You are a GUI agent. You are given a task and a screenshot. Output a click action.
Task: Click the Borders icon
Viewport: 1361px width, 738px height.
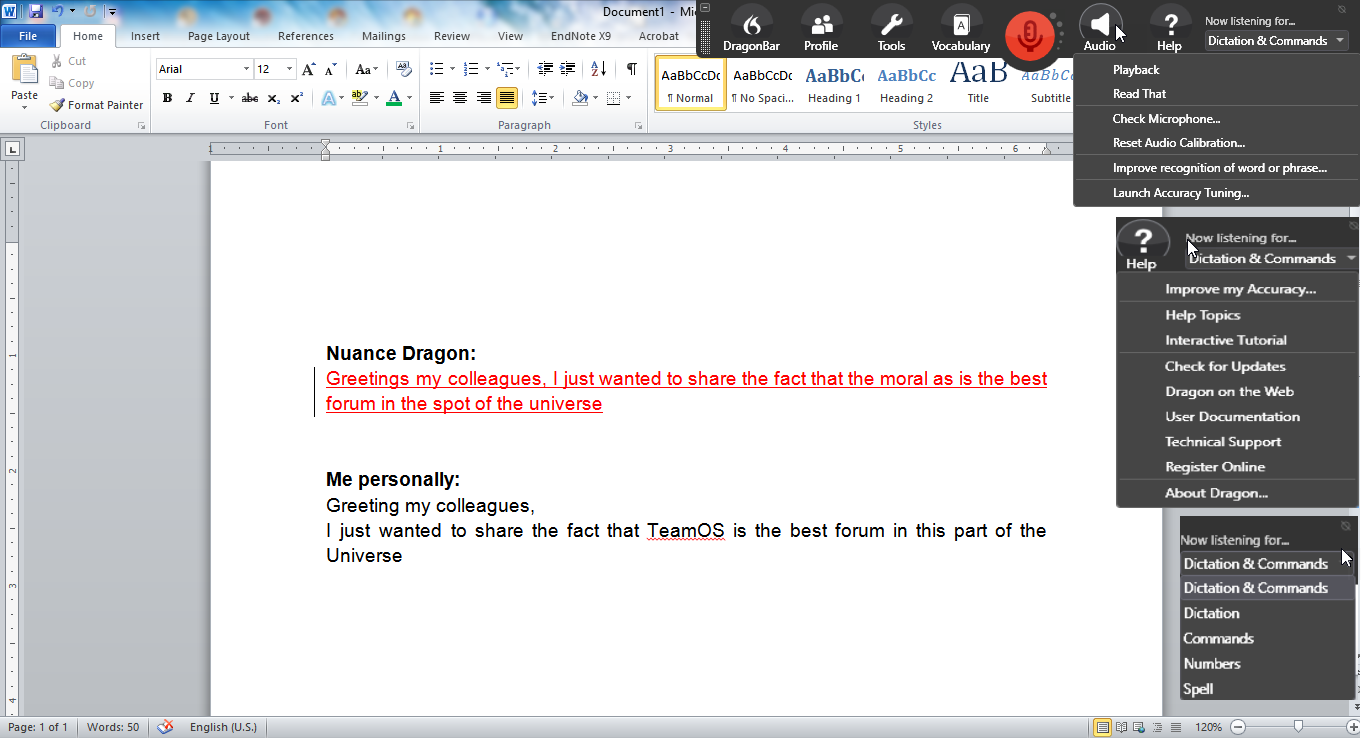613,98
